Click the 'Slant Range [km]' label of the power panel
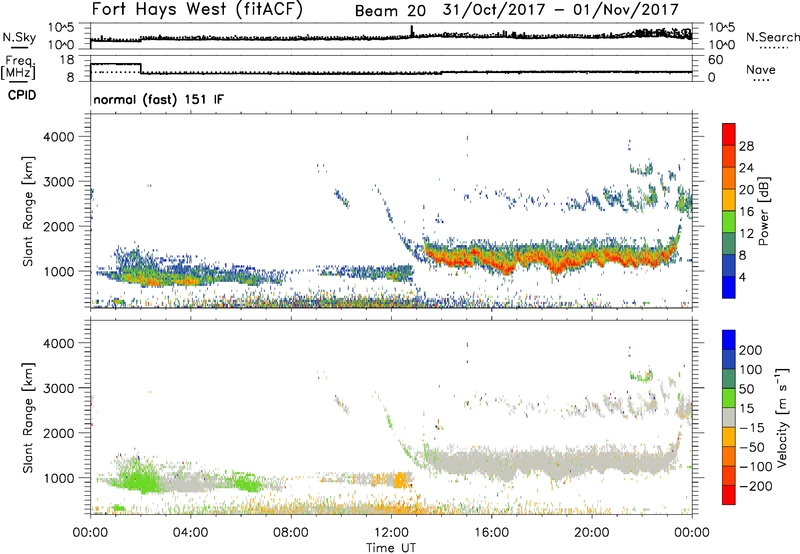 28,211
